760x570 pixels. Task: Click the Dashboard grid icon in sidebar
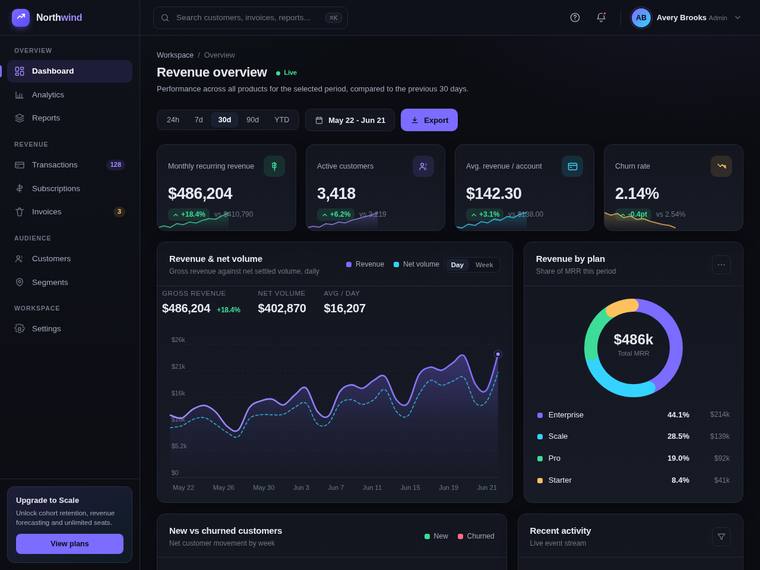coord(19,71)
